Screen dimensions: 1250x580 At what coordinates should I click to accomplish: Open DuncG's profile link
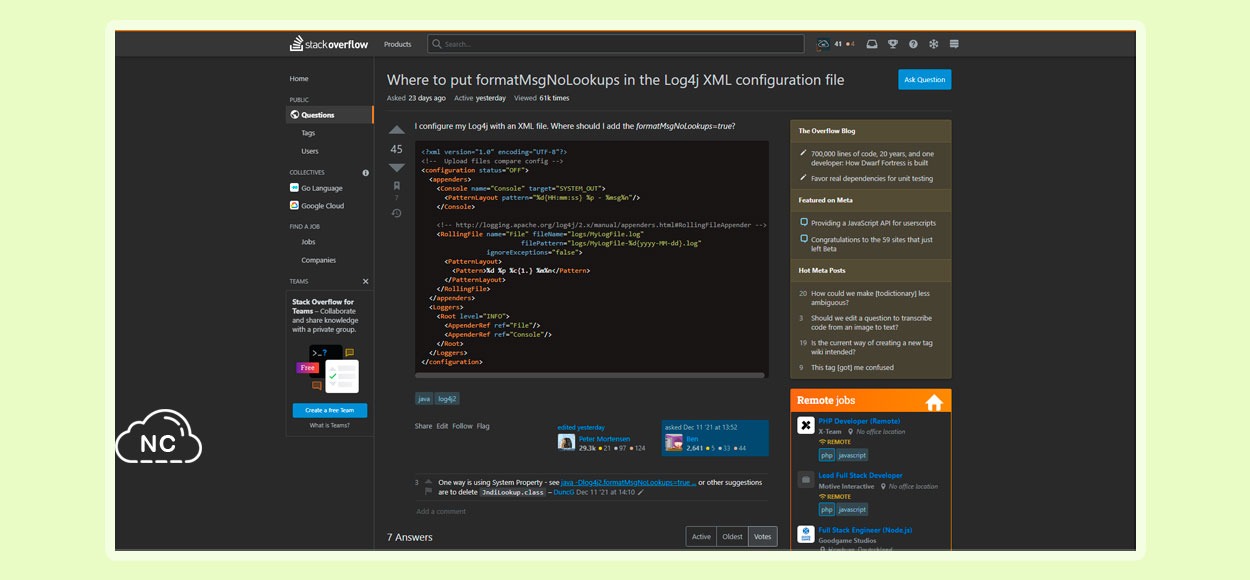tap(564, 492)
